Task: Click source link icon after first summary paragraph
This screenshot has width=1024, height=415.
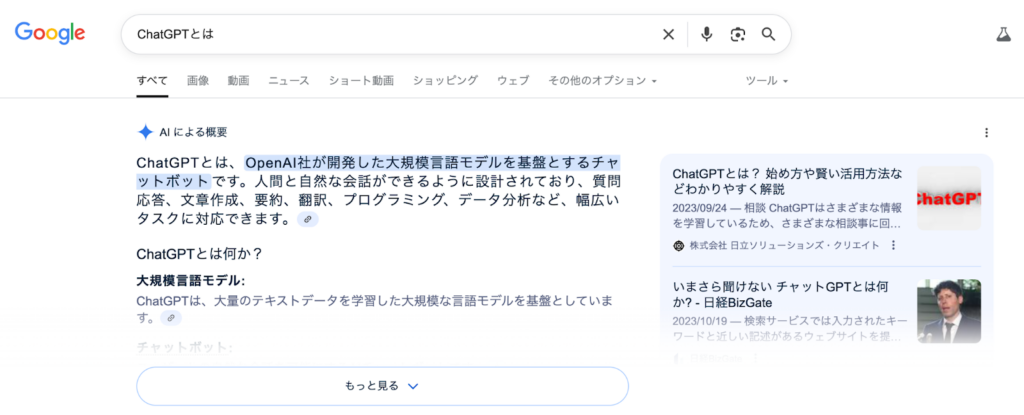Action: (x=308, y=220)
